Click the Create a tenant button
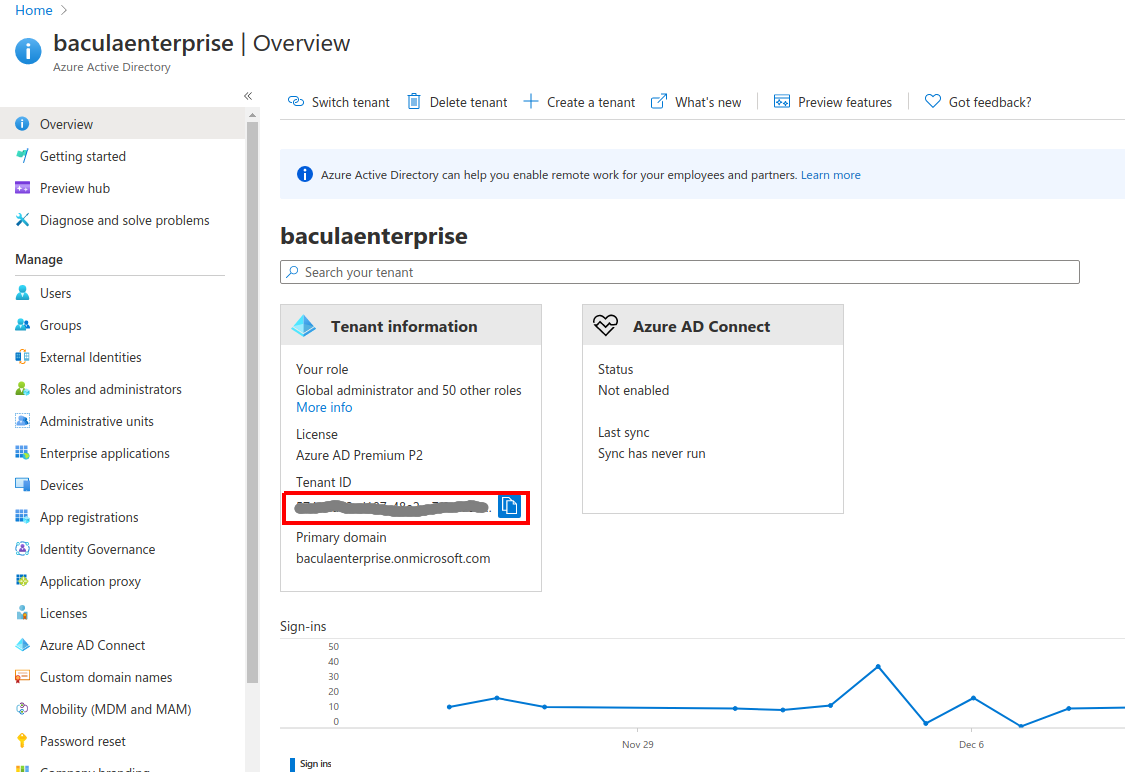Viewport: 1125px width, 772px height. click(579, 102)
